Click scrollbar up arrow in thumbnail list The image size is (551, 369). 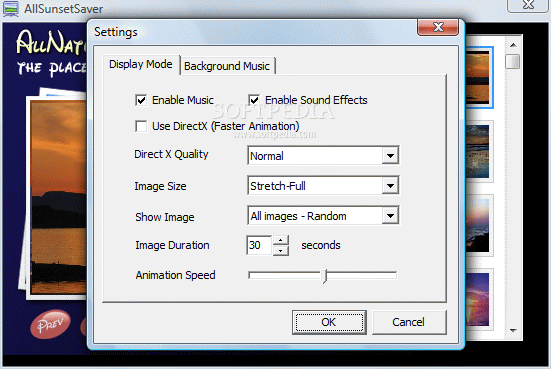(x=513, y=45)
